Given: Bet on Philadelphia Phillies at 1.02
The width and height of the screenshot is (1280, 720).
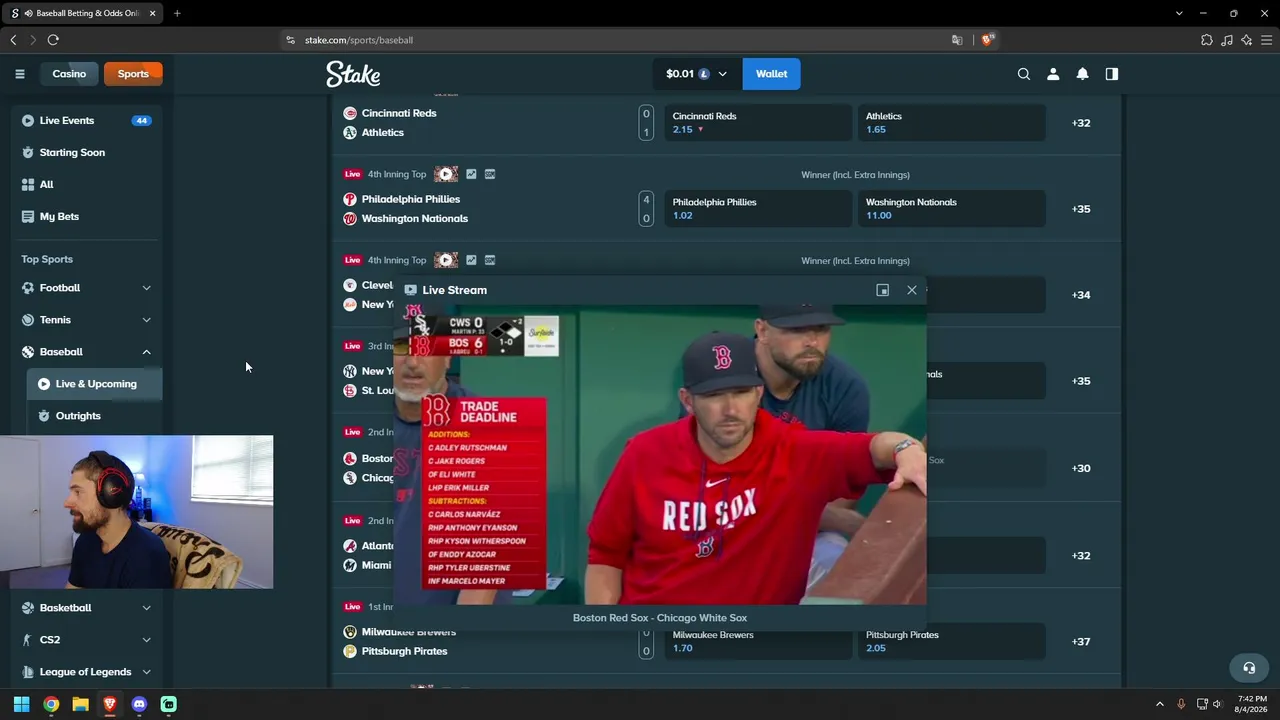Looking at the screenshot, I should pyautogui.click(x=758, y=209).
